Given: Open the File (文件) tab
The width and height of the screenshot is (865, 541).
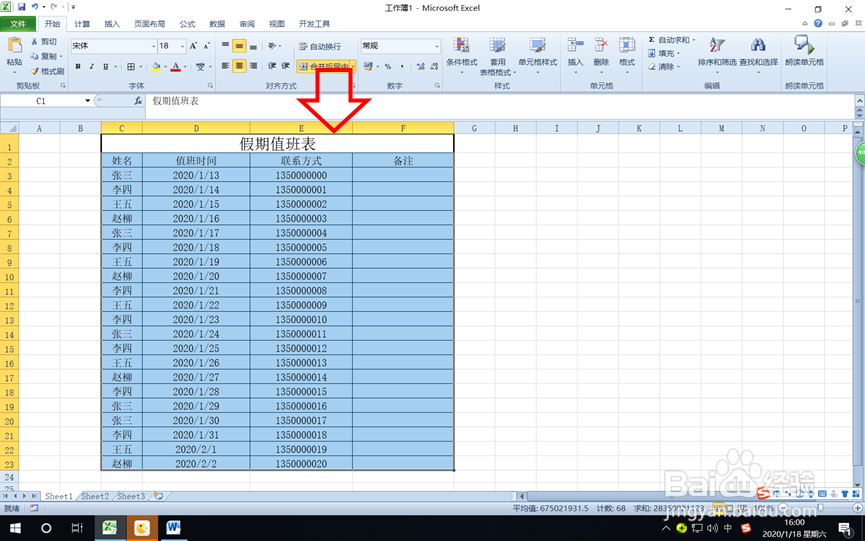Looking at the screenshot, I should click(18, 24).
